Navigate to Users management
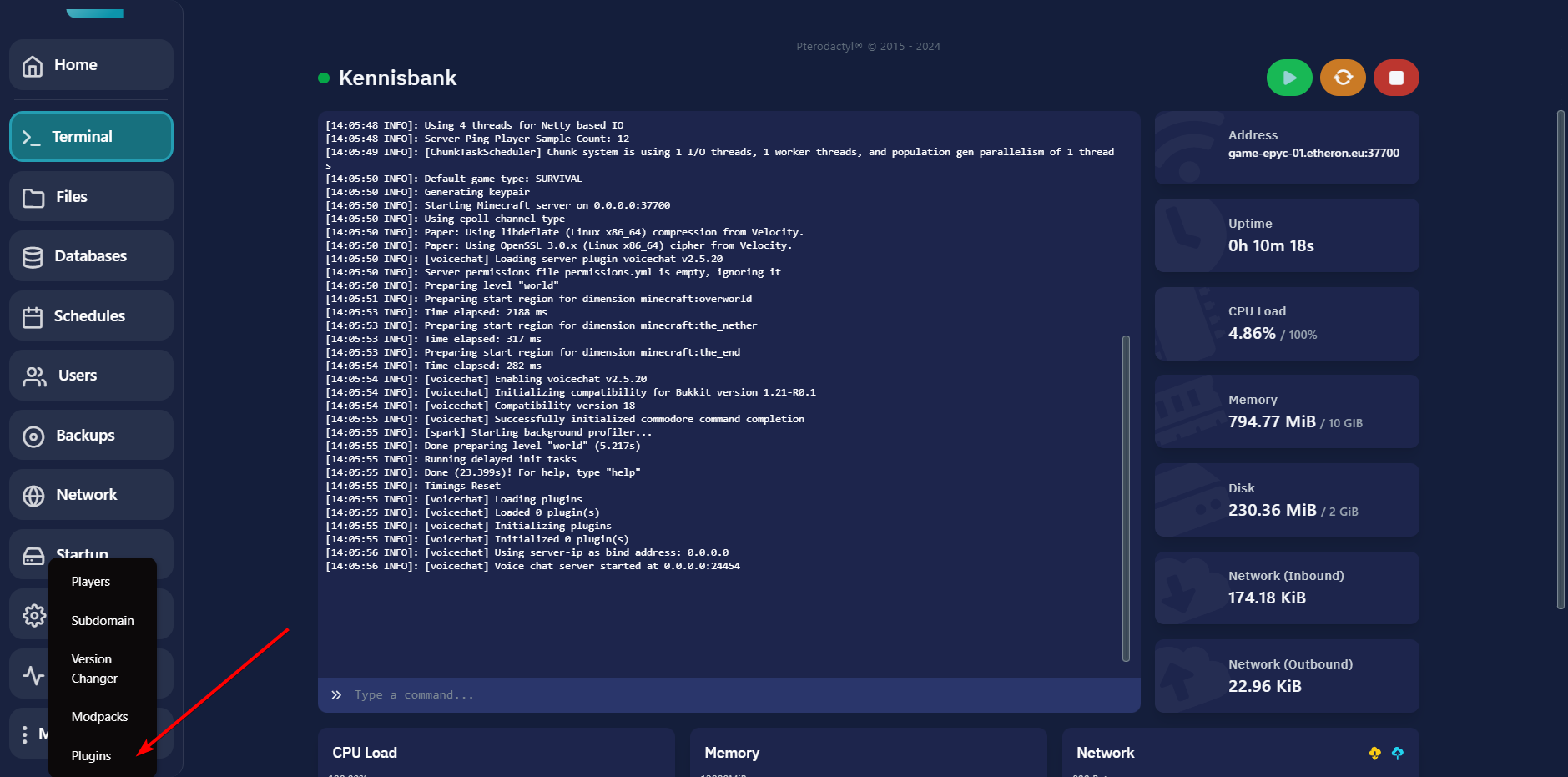This screenshot has height=777, width=1568. (x=91, y=376)
